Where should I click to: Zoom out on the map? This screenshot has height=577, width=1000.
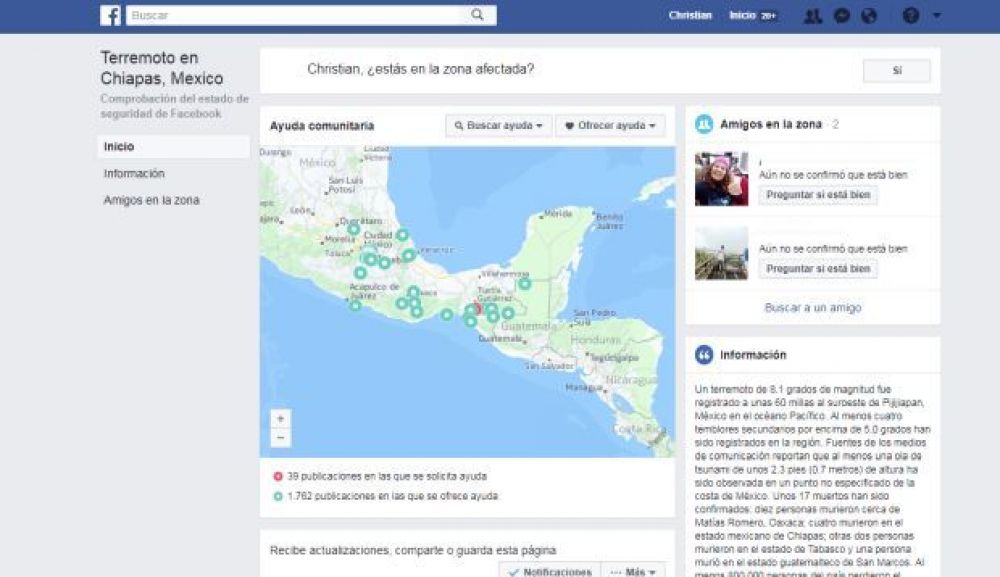(x=281, y=438)
